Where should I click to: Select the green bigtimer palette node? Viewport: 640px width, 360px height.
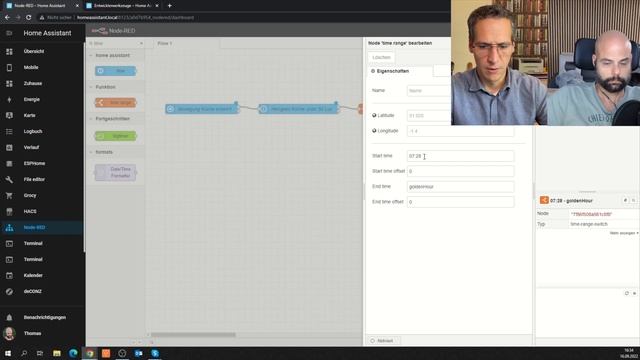pos(116,136)
